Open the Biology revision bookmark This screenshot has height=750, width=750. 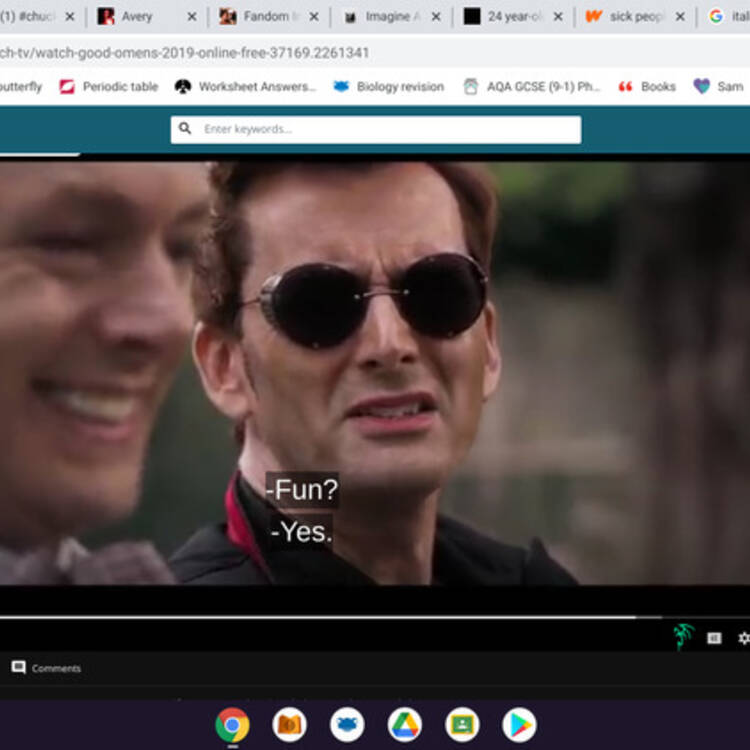(x=389, y=87)
